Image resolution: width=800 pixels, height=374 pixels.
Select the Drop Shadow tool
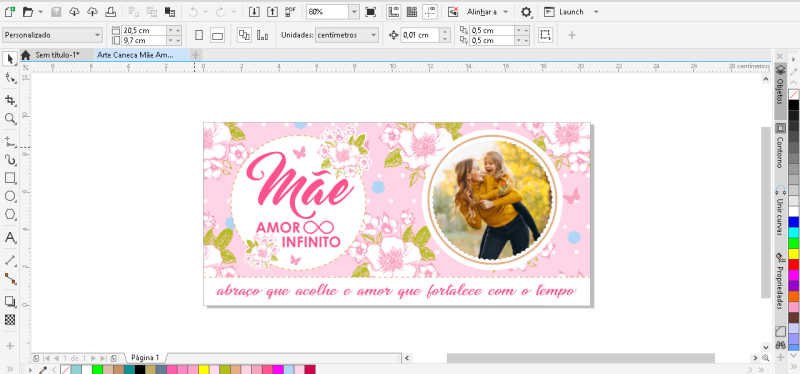tap(10, 302)
